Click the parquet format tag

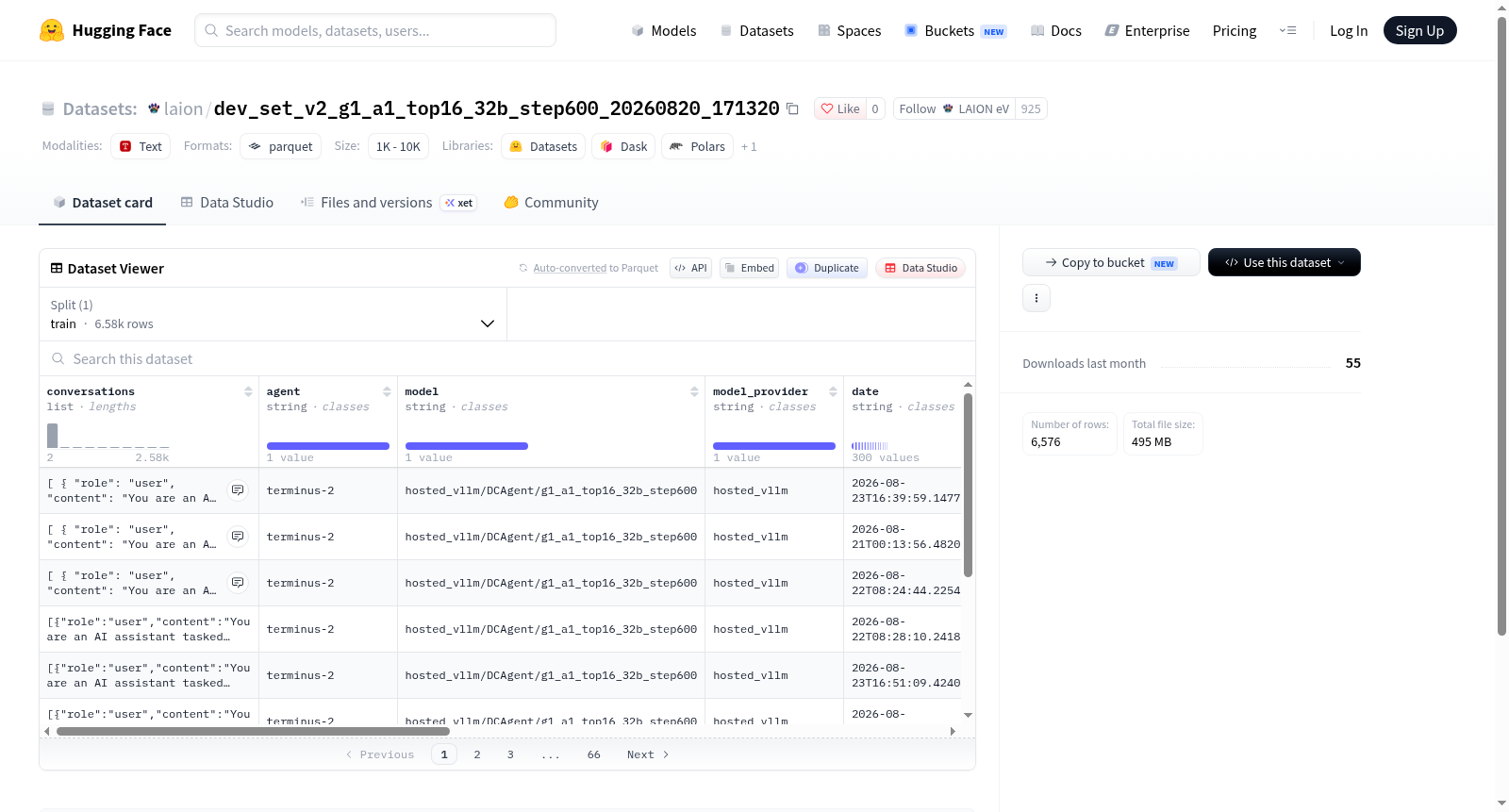click(x=281, y=146)
